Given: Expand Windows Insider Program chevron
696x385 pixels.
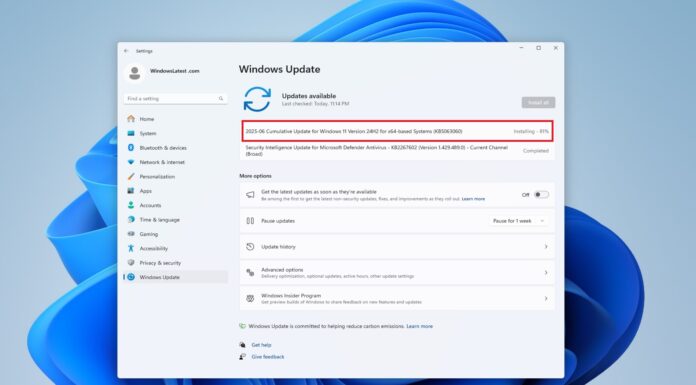Looking at the screenshot, I should [546, 298].
